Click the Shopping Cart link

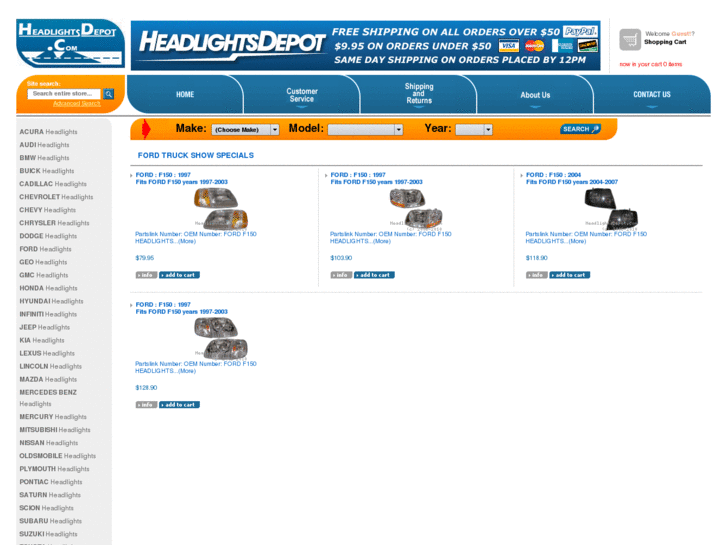tap(665, 42)
